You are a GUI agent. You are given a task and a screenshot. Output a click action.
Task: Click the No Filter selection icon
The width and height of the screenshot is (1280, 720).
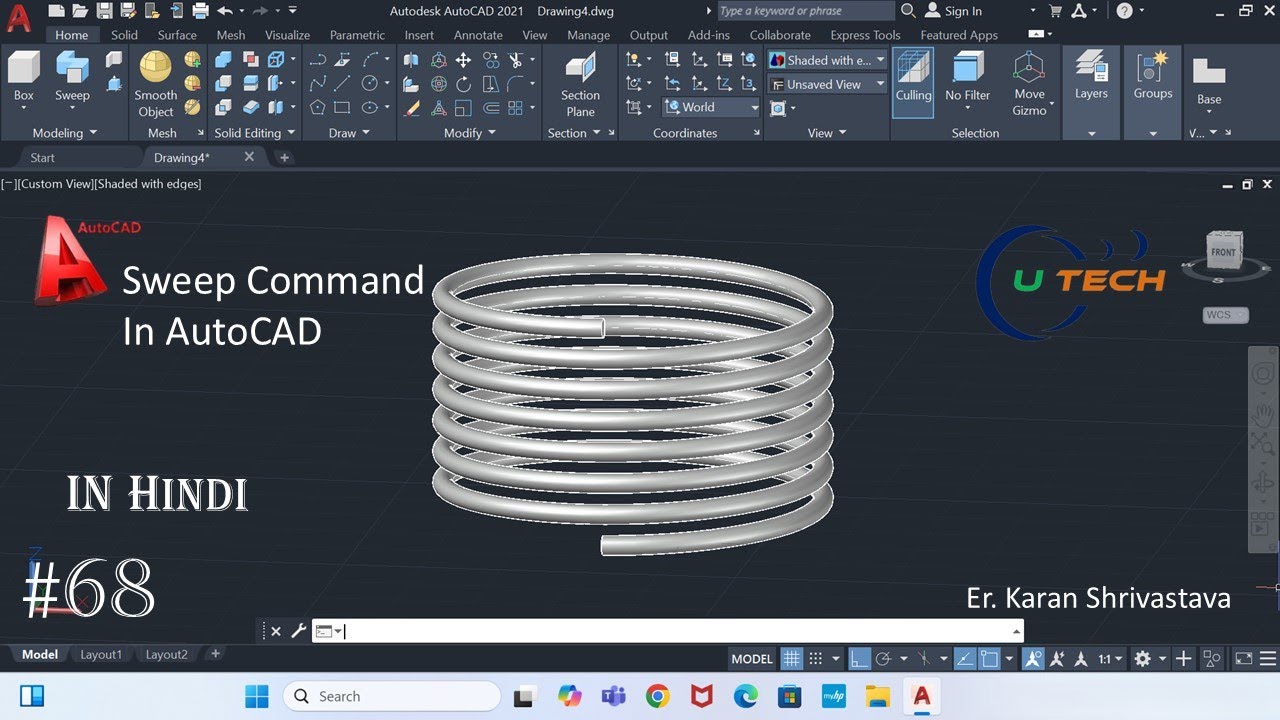967,76
